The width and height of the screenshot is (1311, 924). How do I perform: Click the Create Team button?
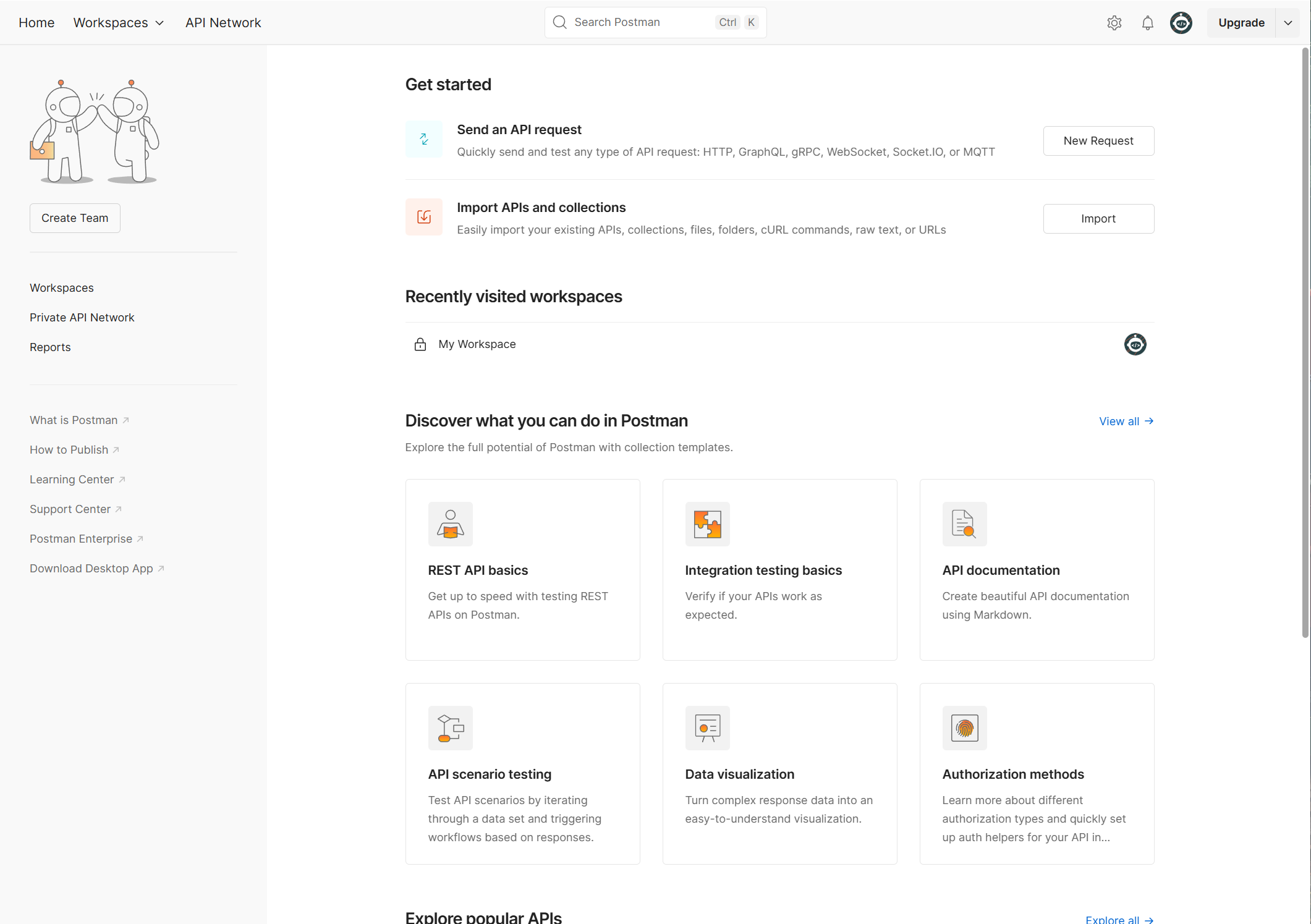coord(75,218)
